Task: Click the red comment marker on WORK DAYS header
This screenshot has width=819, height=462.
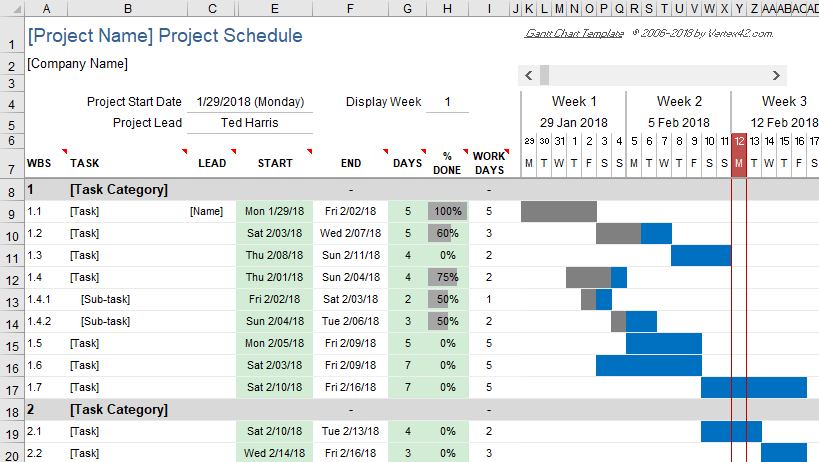Action: click(x=507, y=151)
